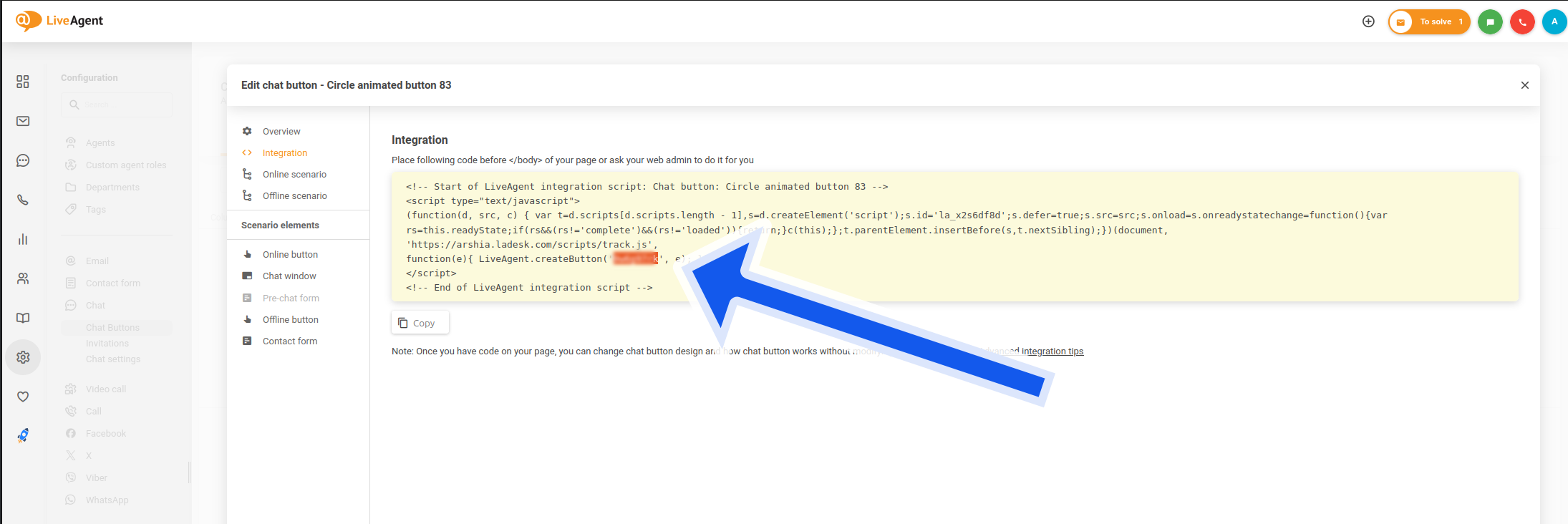This screenshot has height=524, width=1568.
Task: Click the Offline button pointer icon
Action: pos(247,319)
